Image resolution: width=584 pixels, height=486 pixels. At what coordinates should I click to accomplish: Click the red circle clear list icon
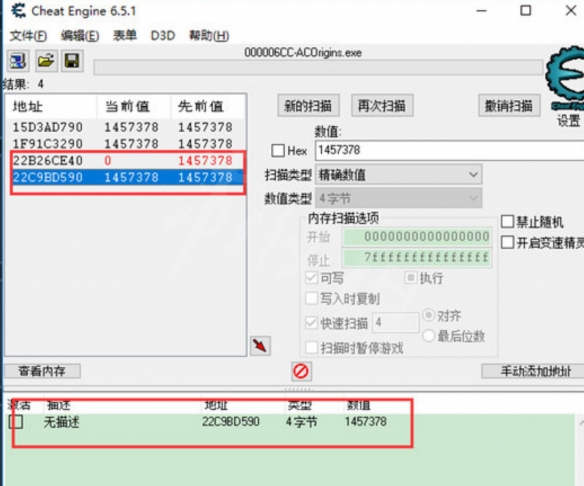pos(301,371)
